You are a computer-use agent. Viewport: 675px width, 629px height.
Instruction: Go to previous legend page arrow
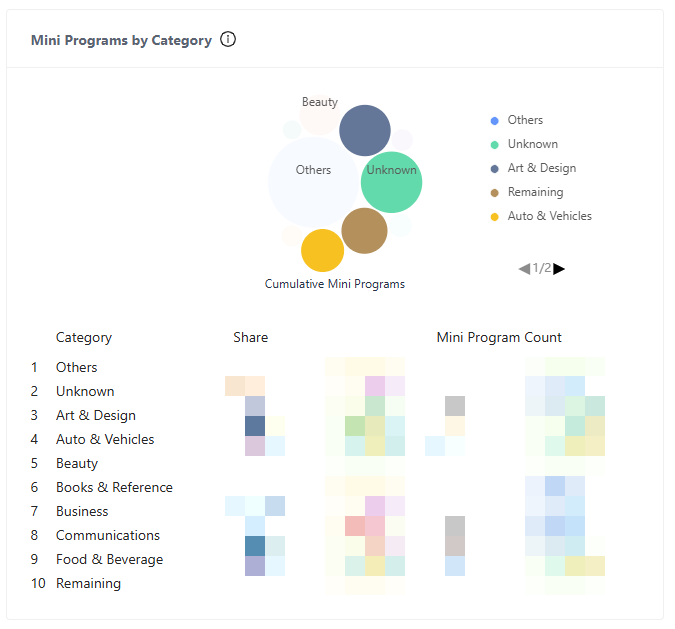point(524,268)
